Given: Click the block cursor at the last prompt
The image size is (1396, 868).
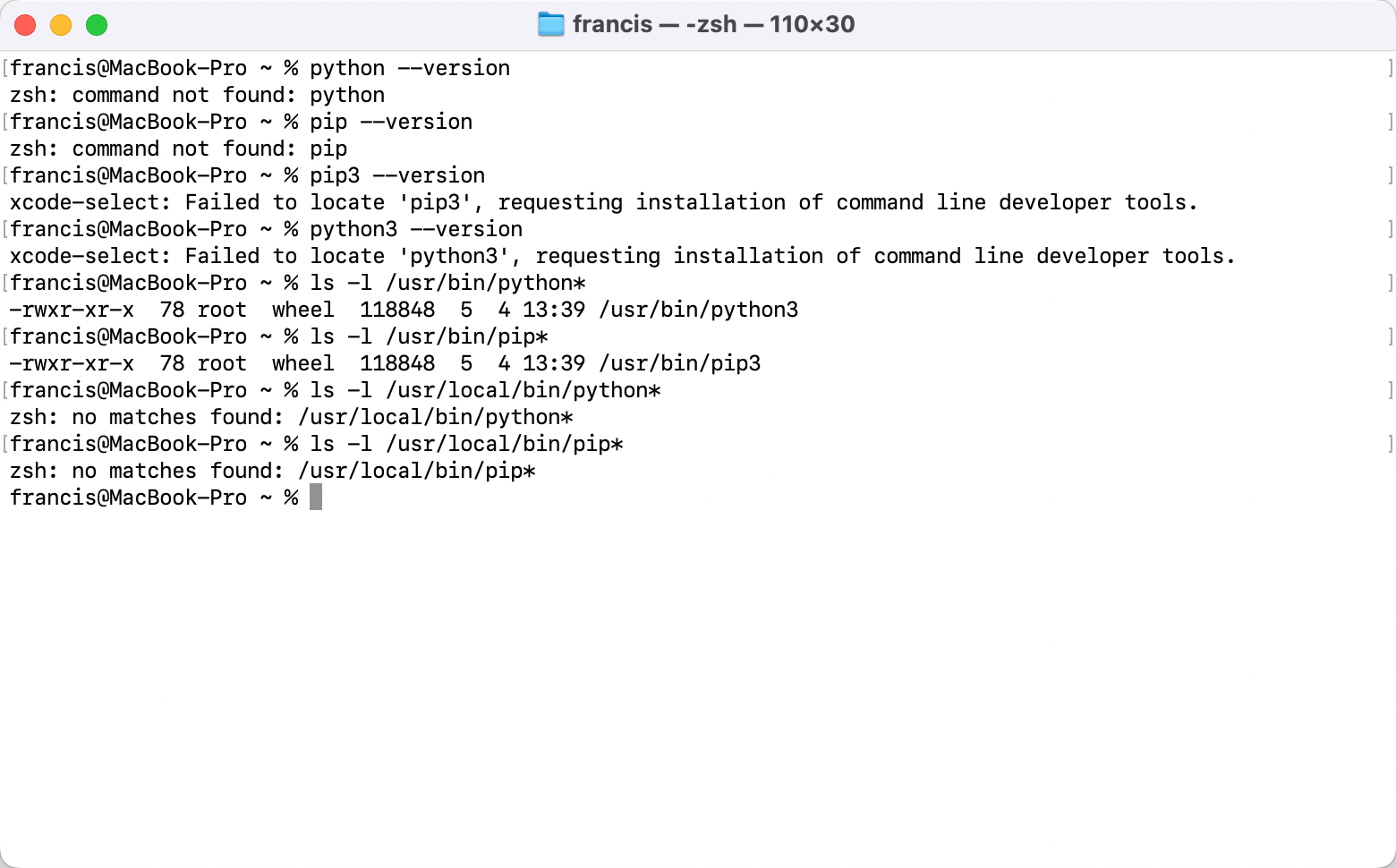Looking at the screenshot, I should [x=316, y=498].
